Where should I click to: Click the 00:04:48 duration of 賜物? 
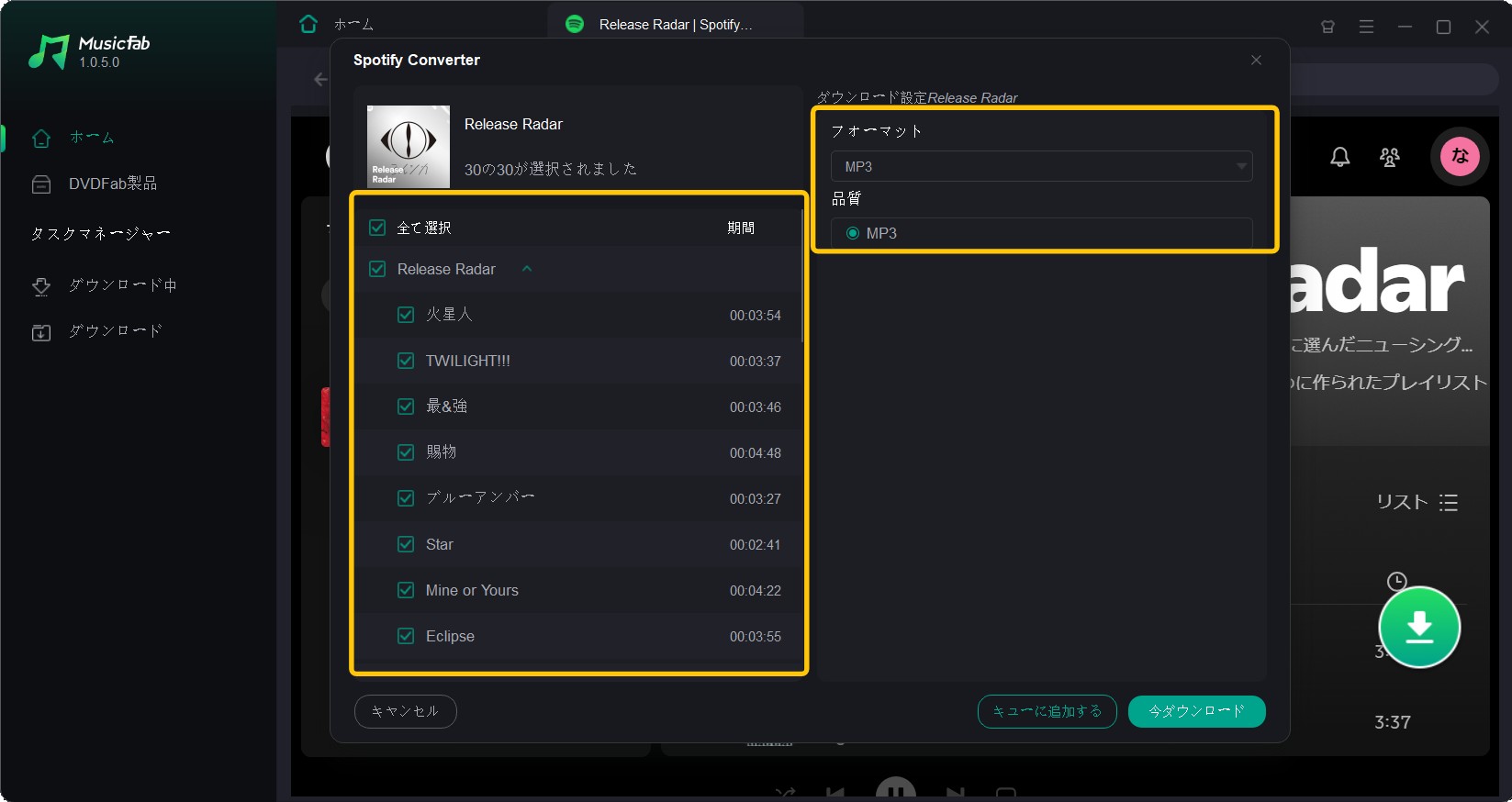tap(756, 452)
